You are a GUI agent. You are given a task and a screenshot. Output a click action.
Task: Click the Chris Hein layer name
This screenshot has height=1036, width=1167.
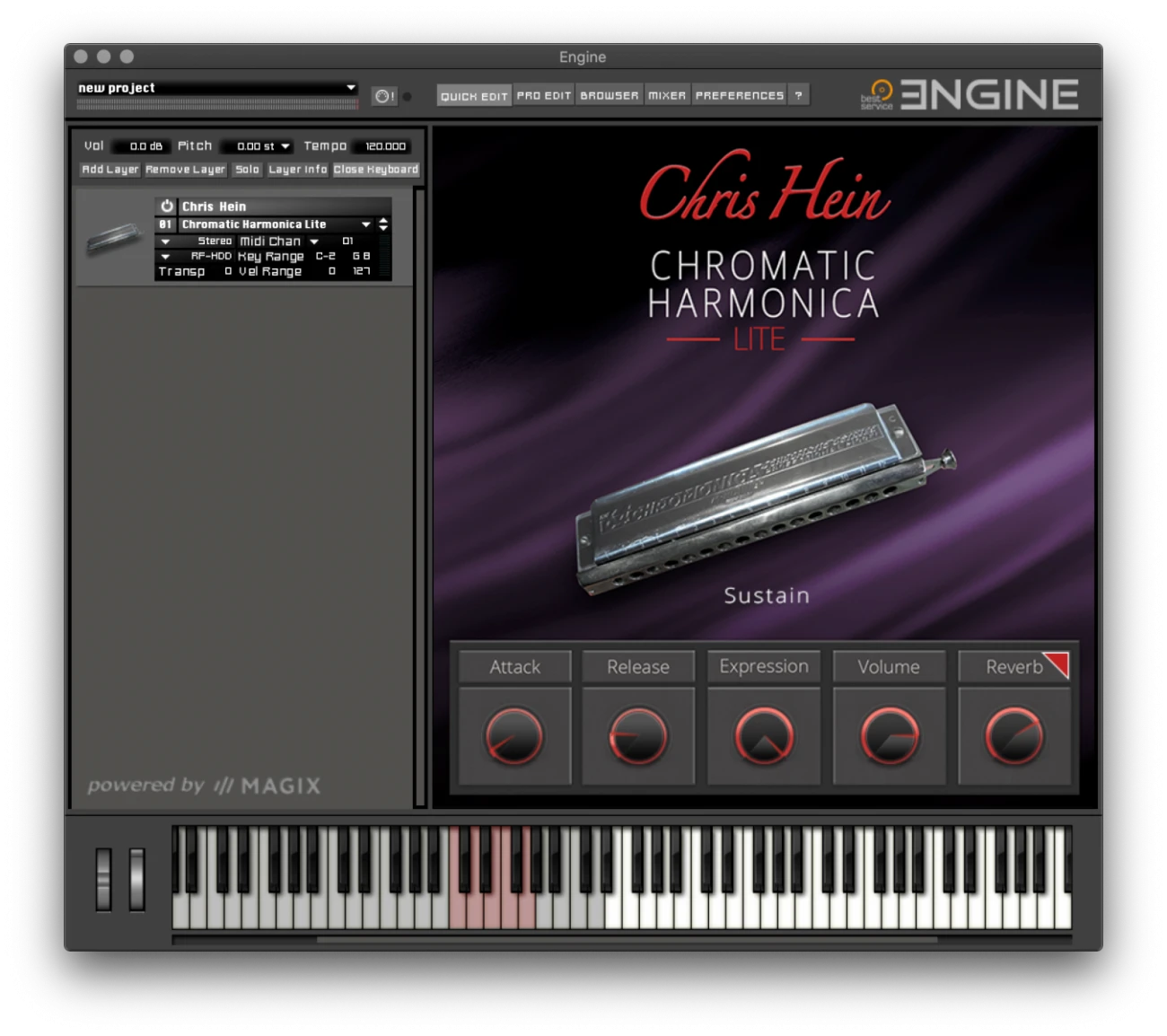214,206
